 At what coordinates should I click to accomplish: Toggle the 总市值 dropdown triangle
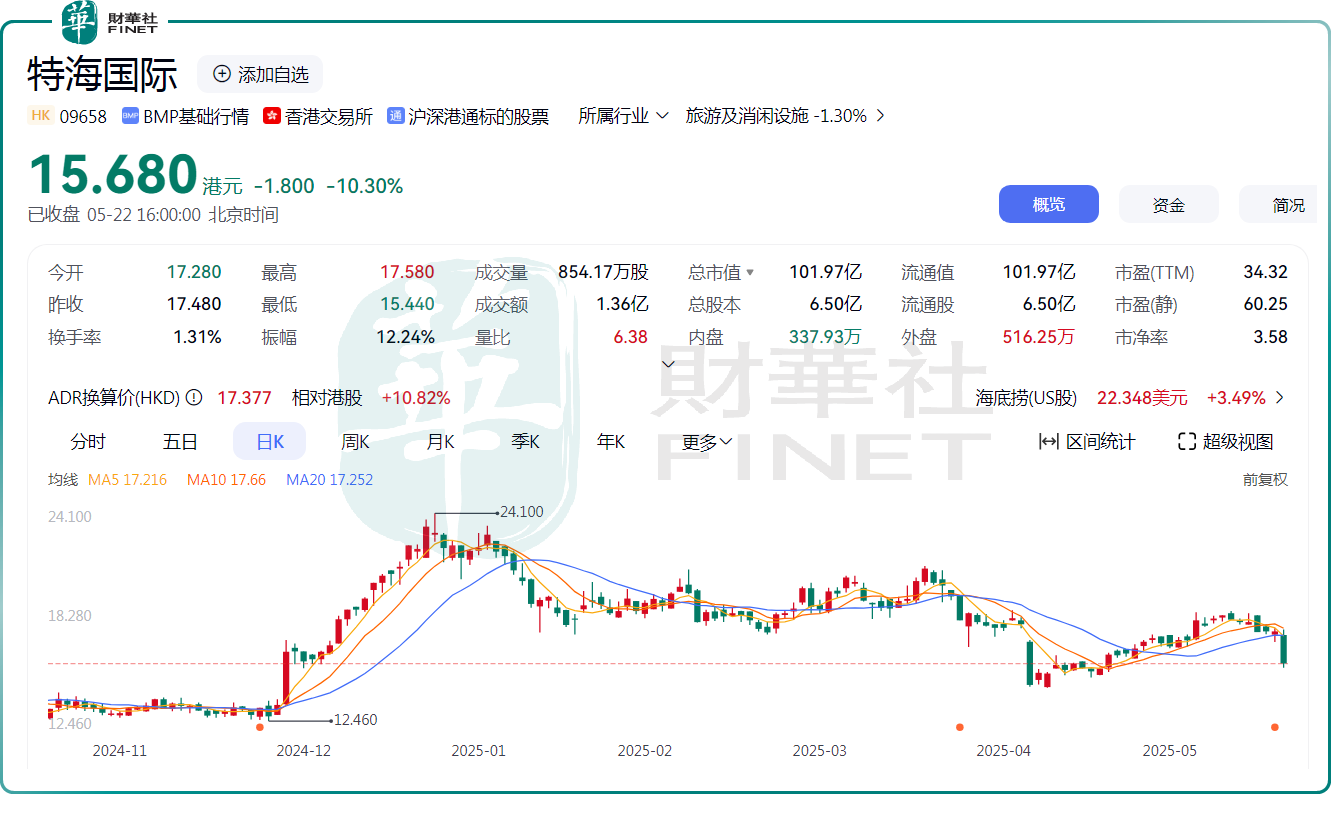click(x=750, y=272)
